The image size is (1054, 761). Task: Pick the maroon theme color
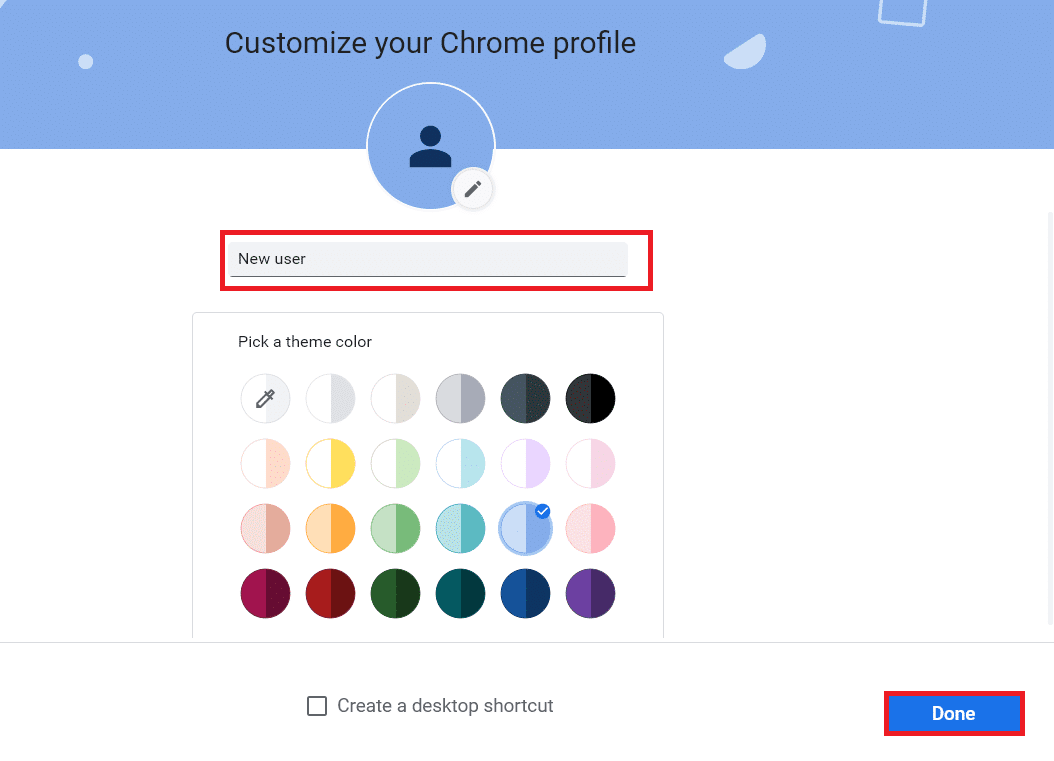(265, 593)
